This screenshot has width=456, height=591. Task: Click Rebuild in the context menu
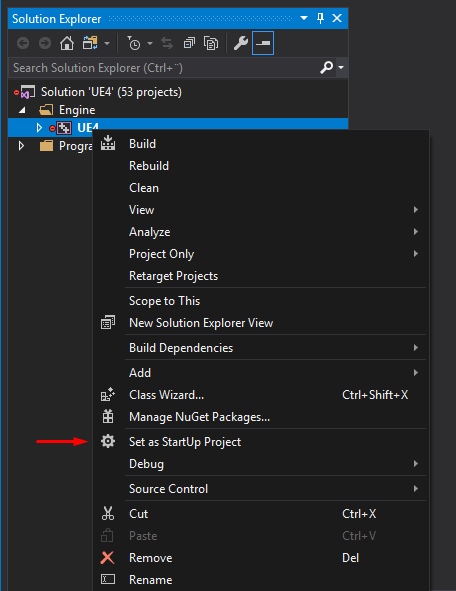click(x=149, y=166)
